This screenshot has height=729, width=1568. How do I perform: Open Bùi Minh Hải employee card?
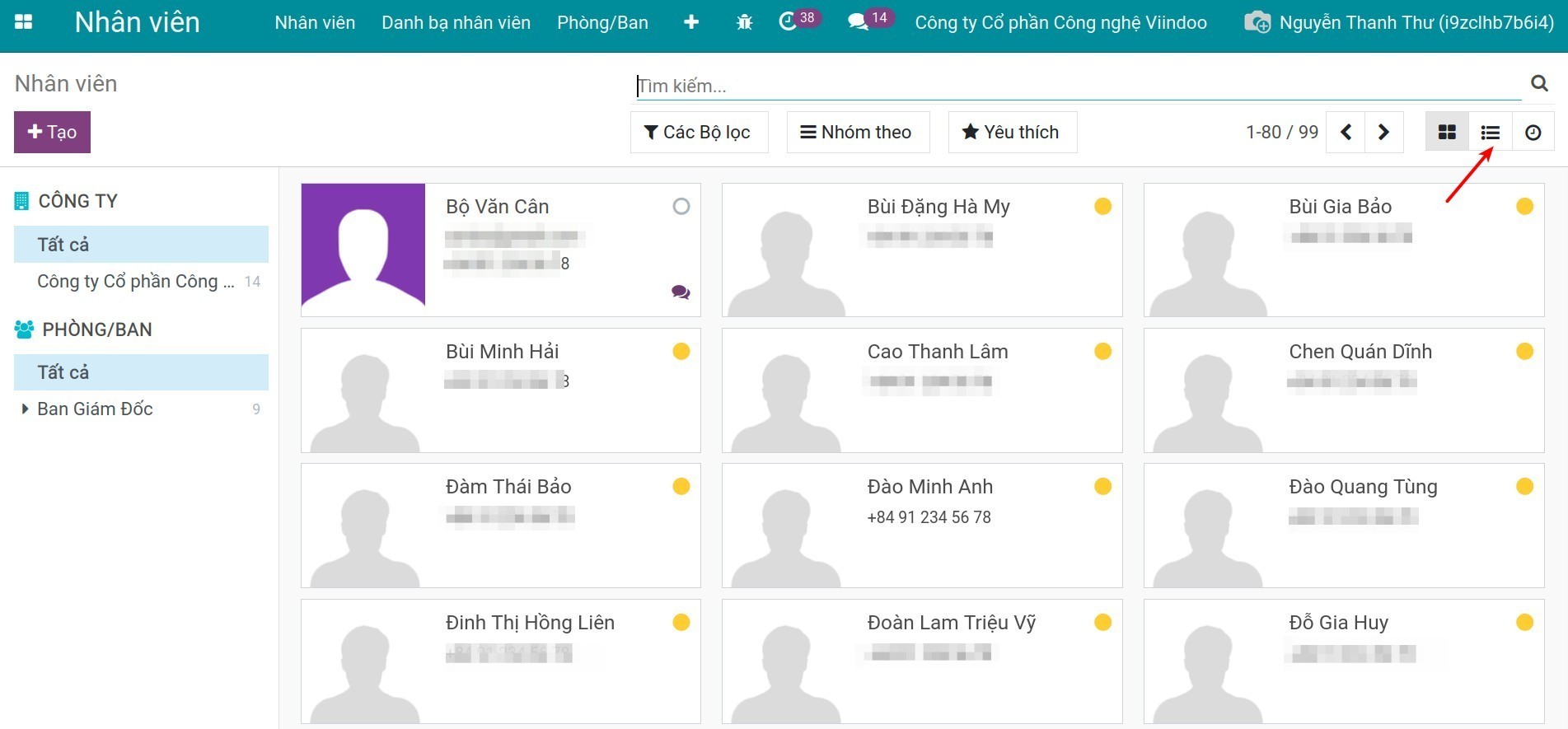[x=501, y=390]
